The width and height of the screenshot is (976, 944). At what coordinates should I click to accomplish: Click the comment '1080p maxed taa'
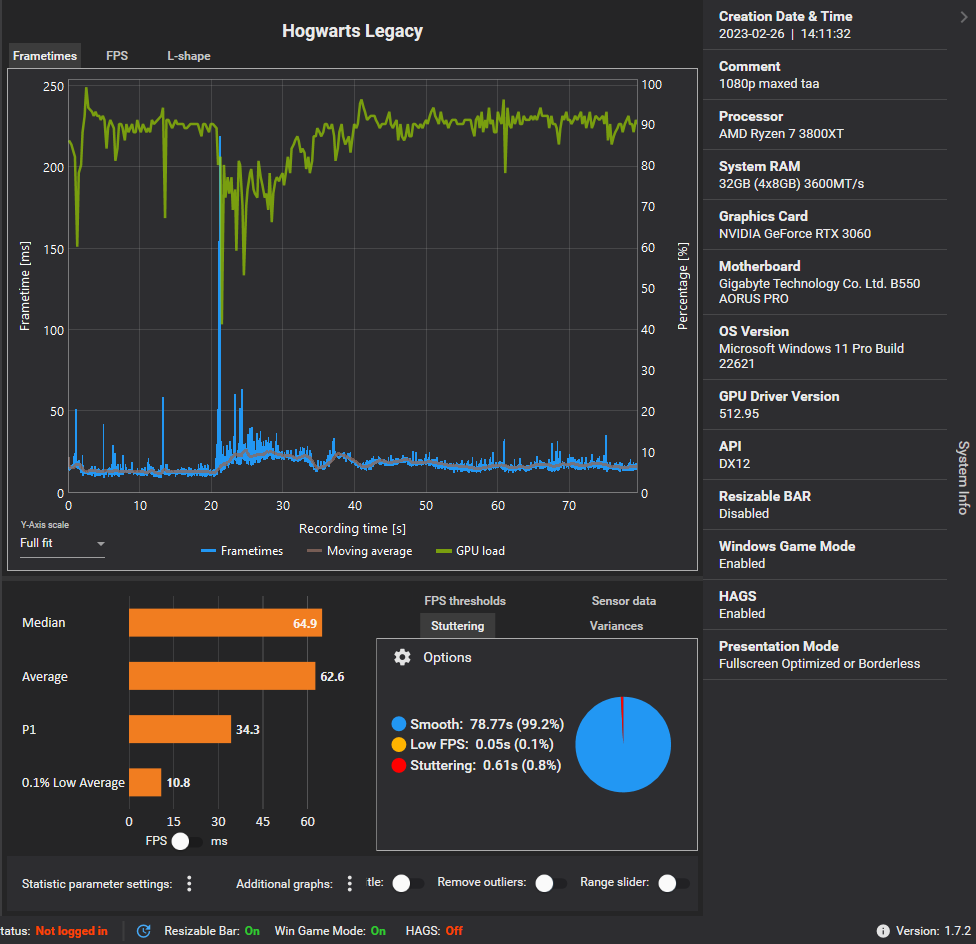click(x=769, y=83)
